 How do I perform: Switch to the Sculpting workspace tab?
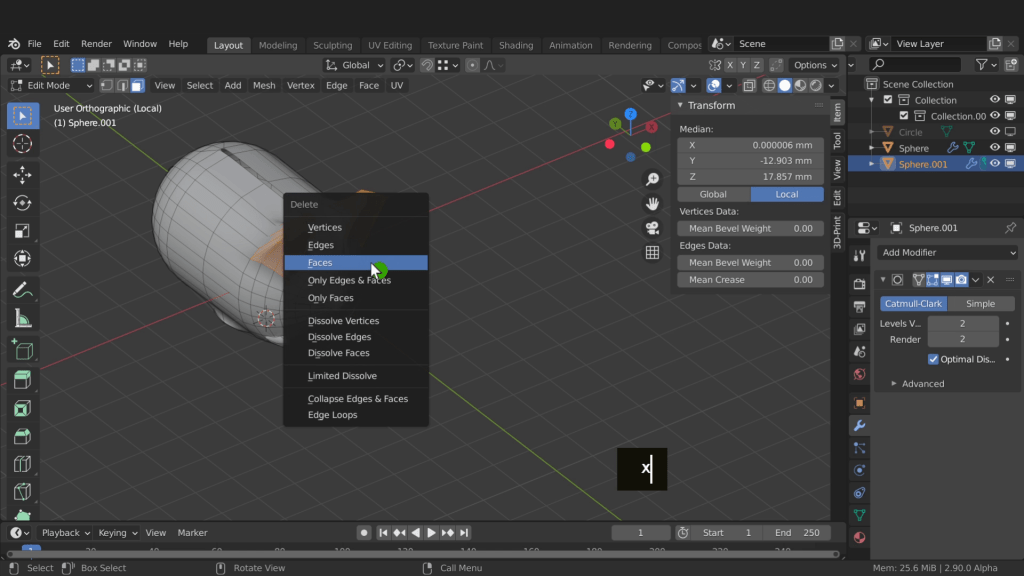[332, 45]
